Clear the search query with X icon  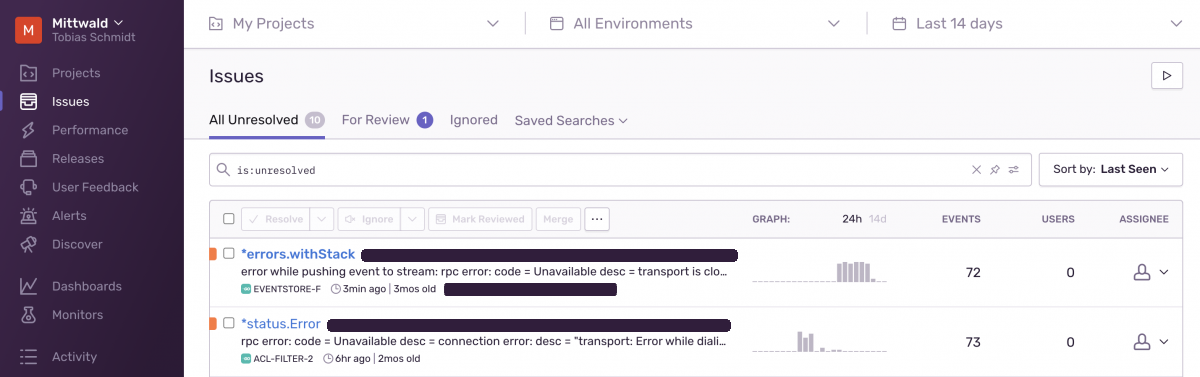pyautogui.click(x=977, y=170)
